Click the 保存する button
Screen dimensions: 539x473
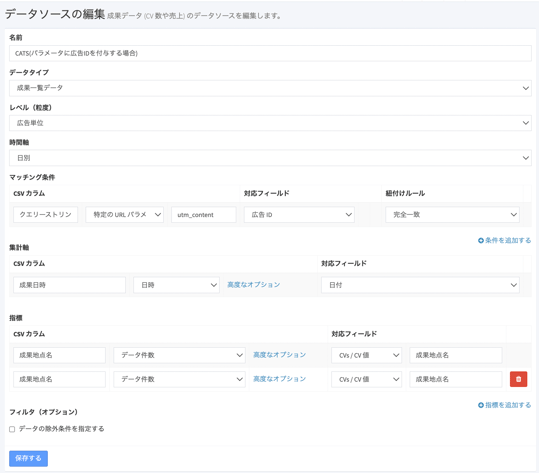click(29, 459)
